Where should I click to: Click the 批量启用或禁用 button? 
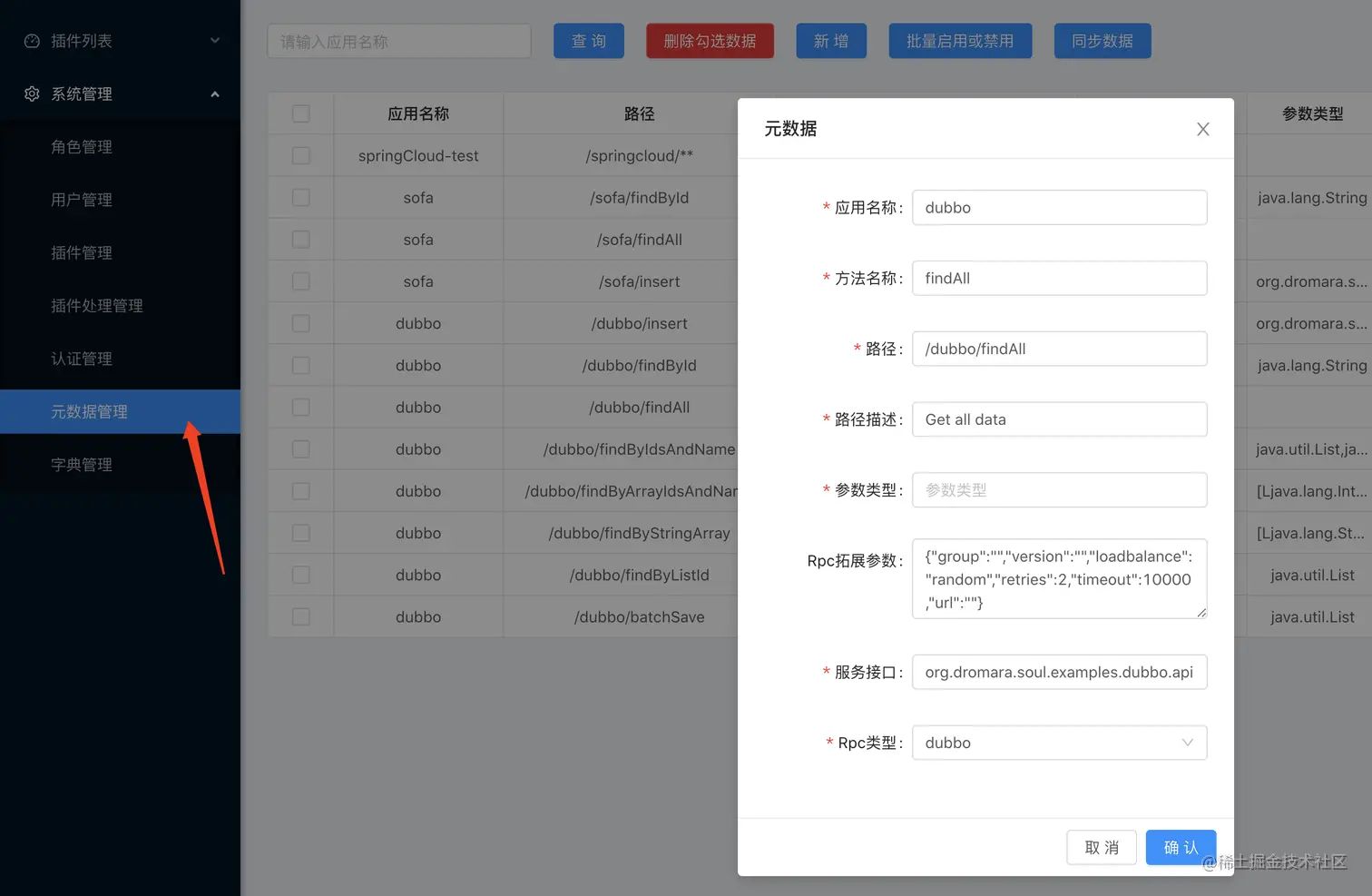pos(960,41)
